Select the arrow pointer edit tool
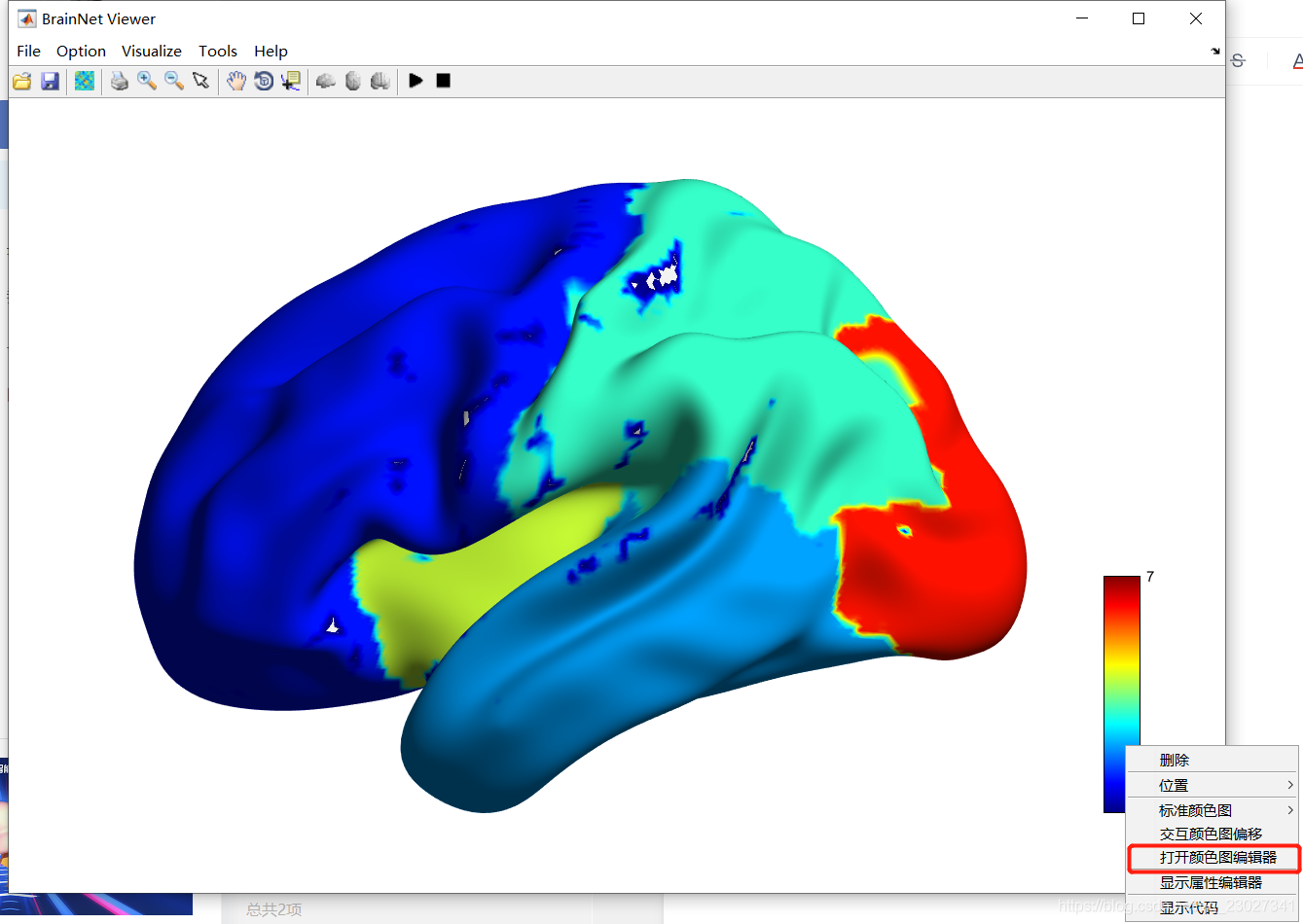 coord(201,81)
